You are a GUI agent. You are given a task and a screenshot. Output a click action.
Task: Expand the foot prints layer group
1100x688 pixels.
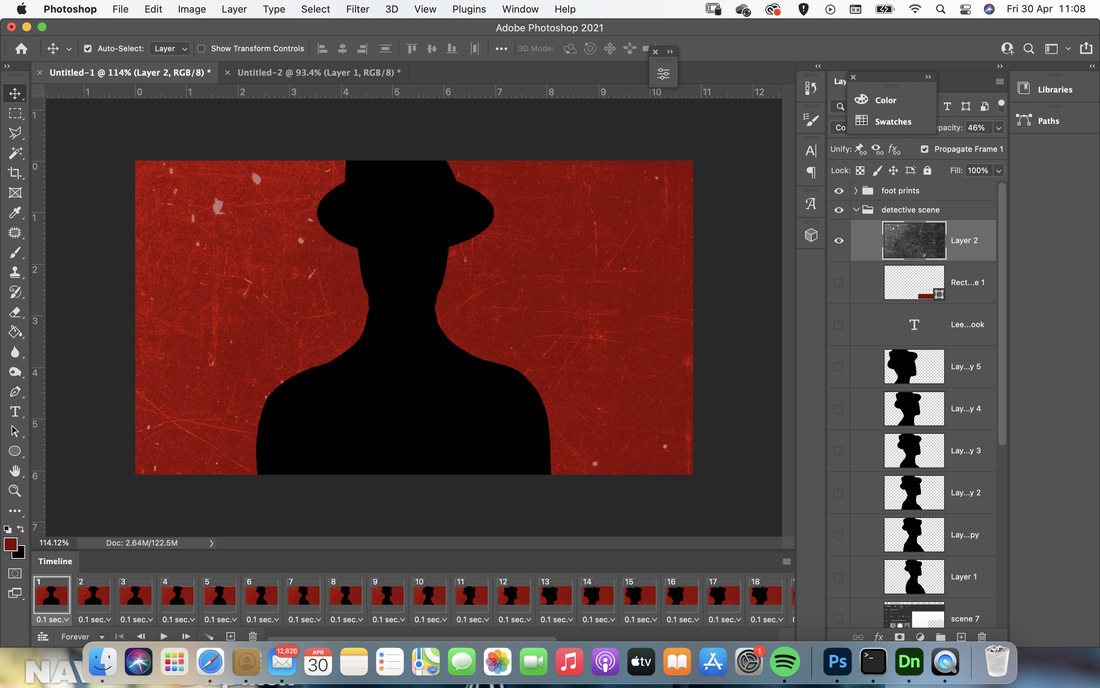point(856,191)
